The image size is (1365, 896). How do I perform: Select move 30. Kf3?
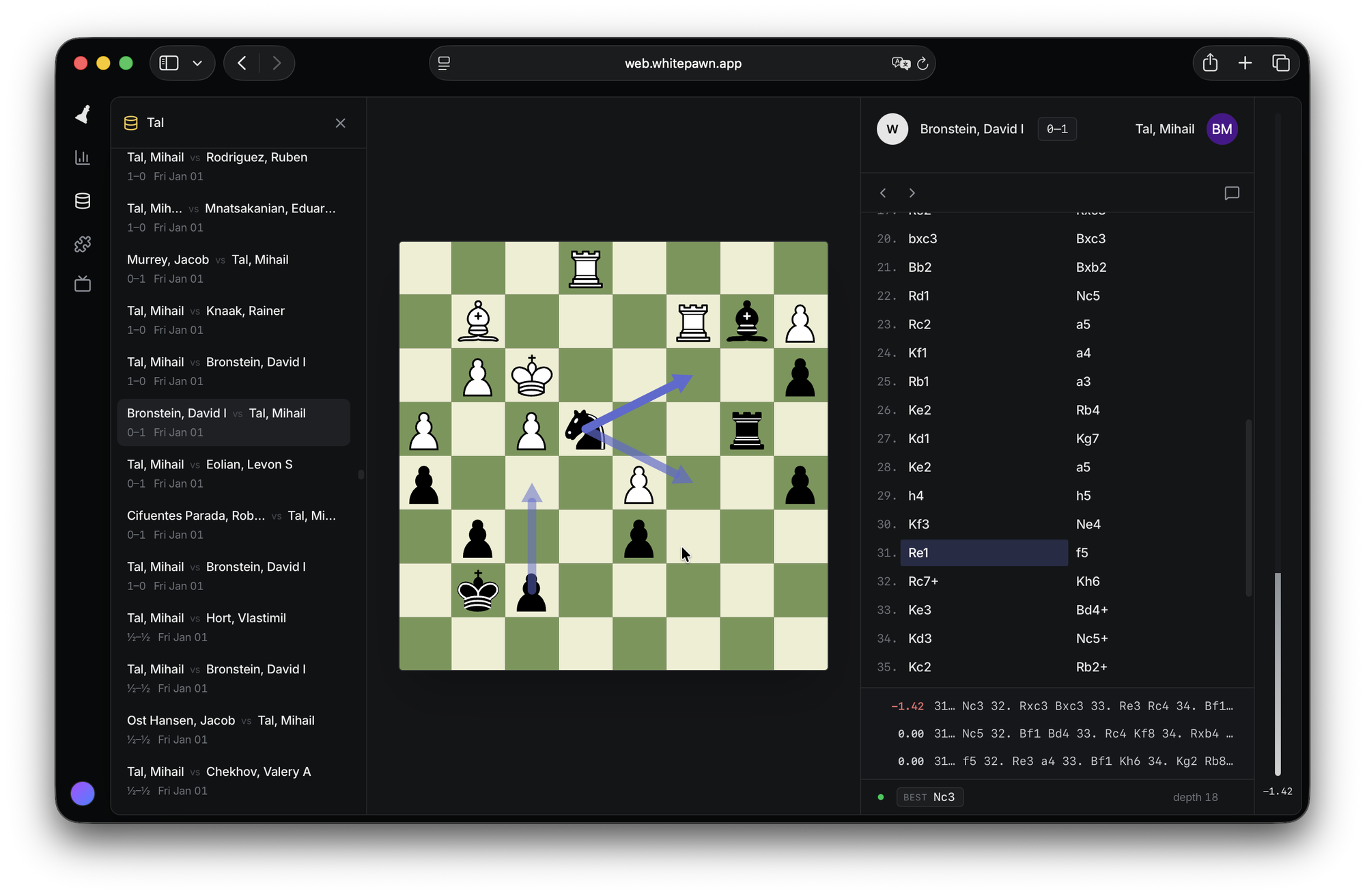pyautogui.click(x=918, y=524)
